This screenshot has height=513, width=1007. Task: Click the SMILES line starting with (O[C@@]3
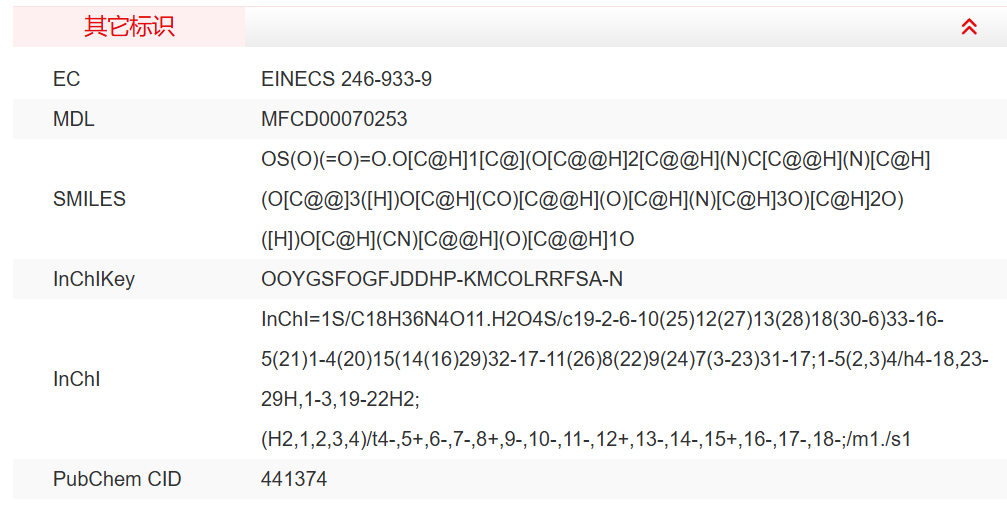tap(582, 199)
